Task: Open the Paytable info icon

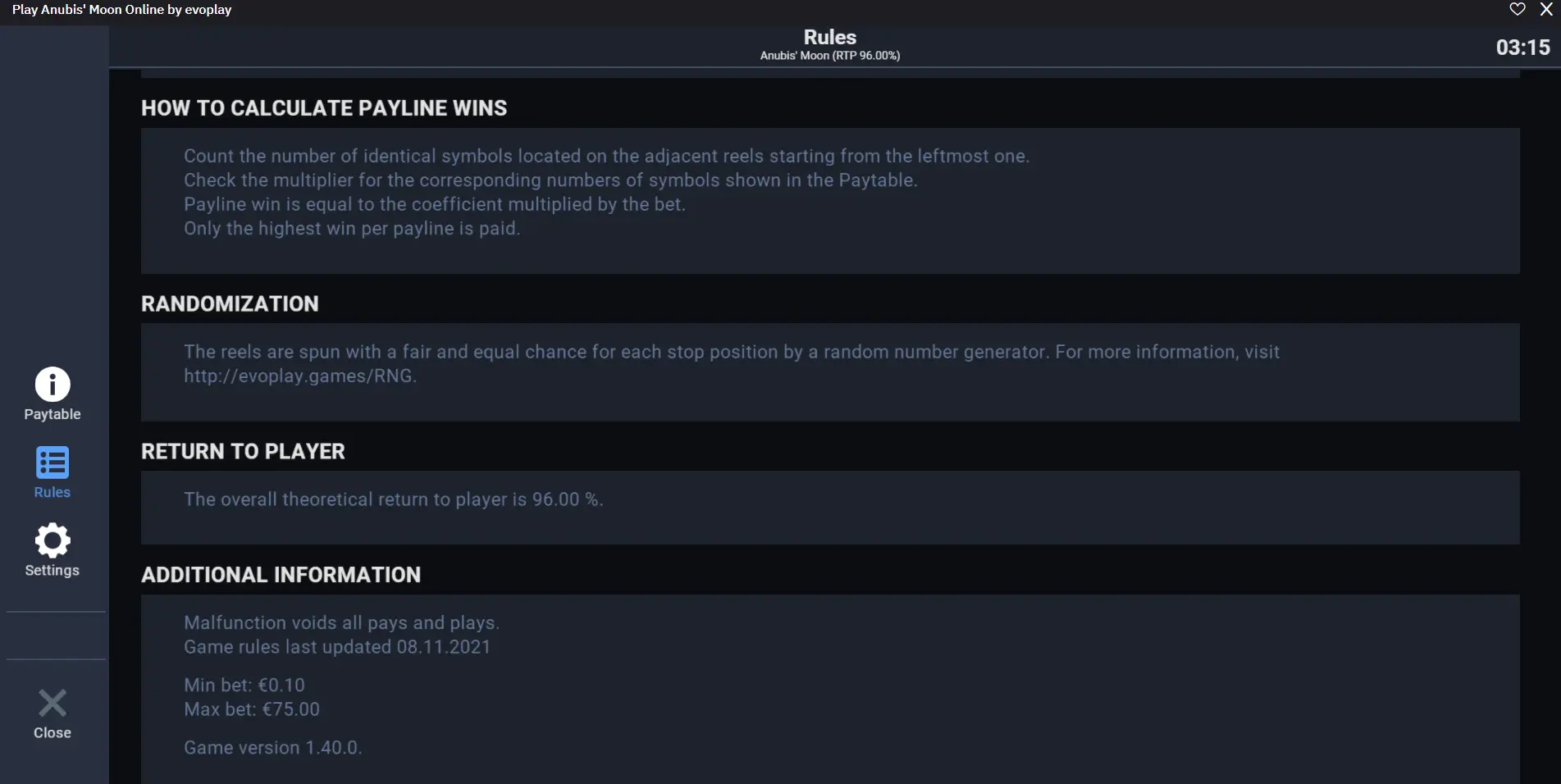Action: coord(52,384)
